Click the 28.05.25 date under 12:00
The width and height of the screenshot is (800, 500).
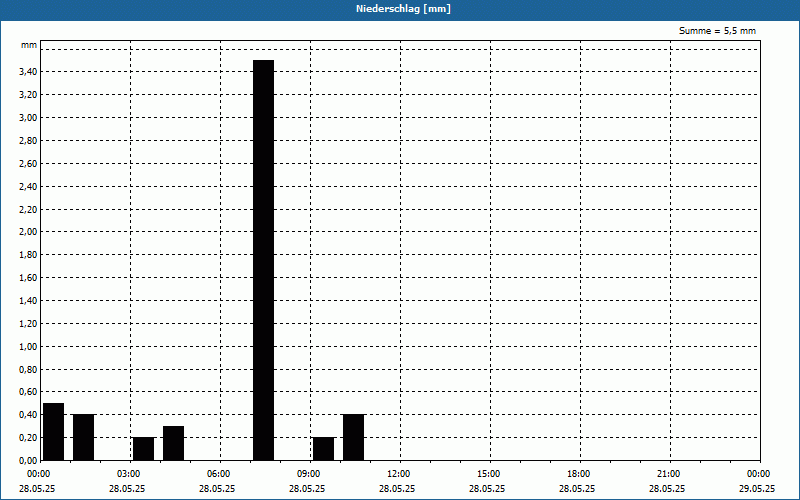[x=397, y=489]
